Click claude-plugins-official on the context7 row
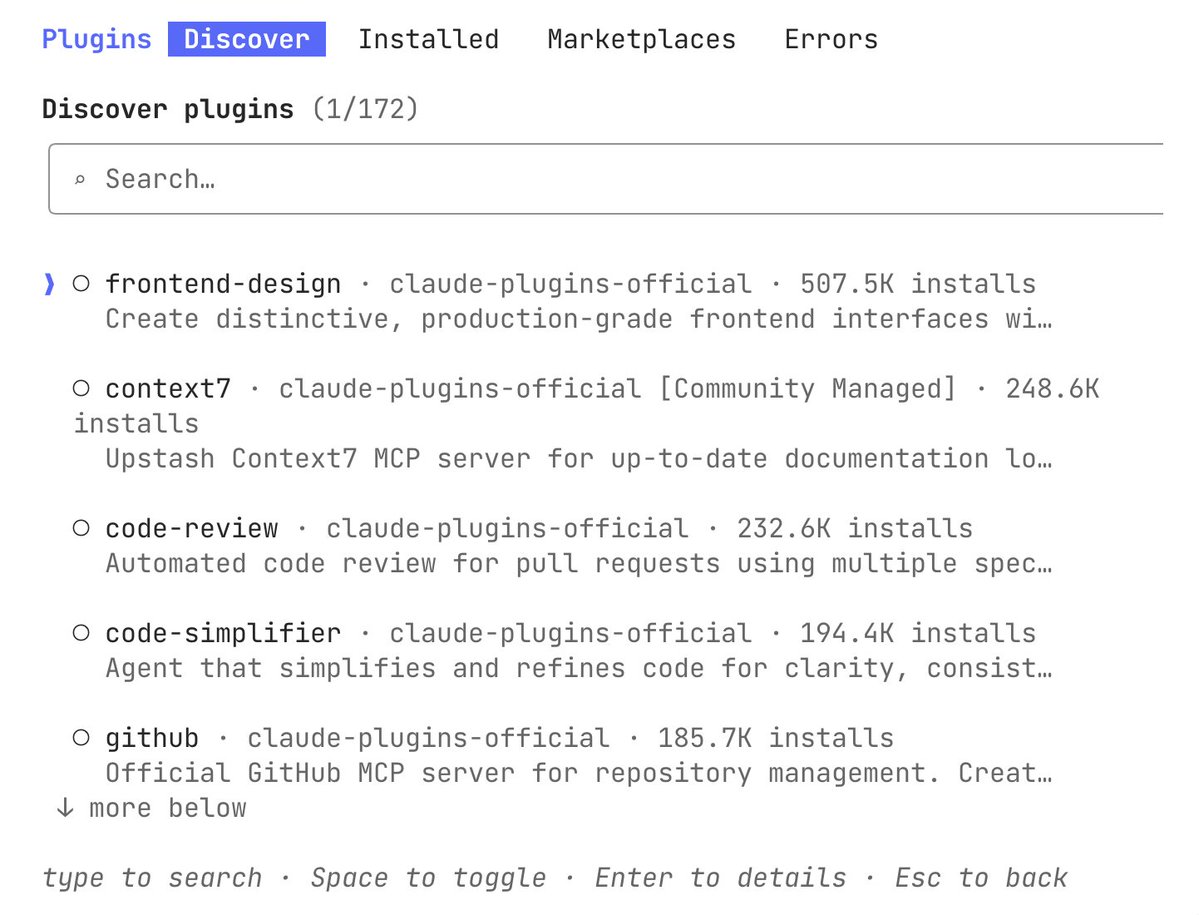This screenshot has width=1199, height=915. 460,389
